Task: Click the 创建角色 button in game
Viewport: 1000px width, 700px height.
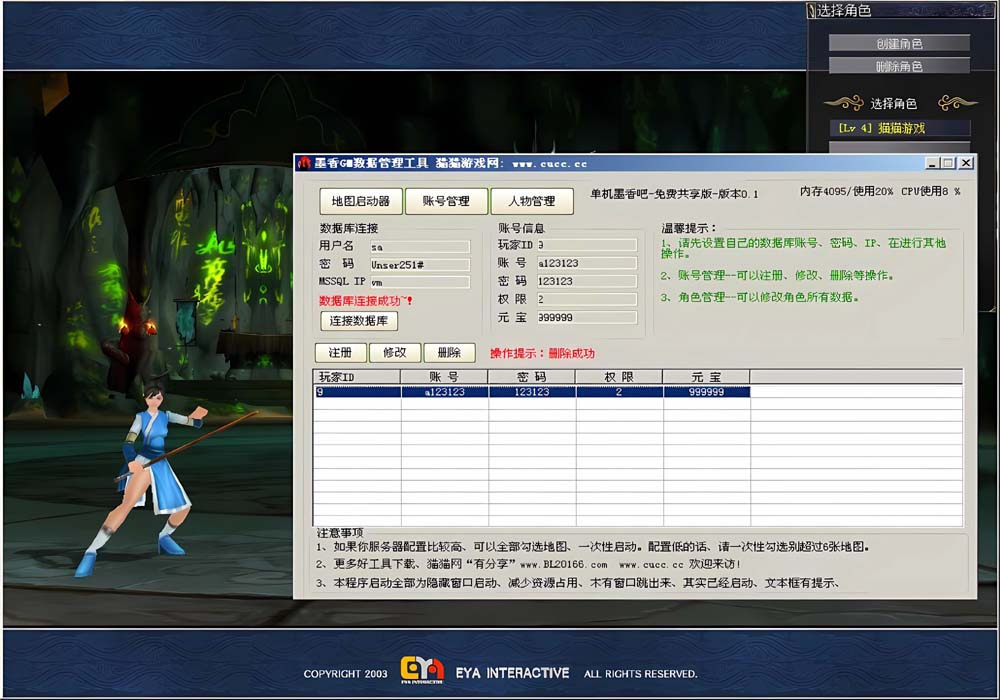Action: click(x=899, y=43)
